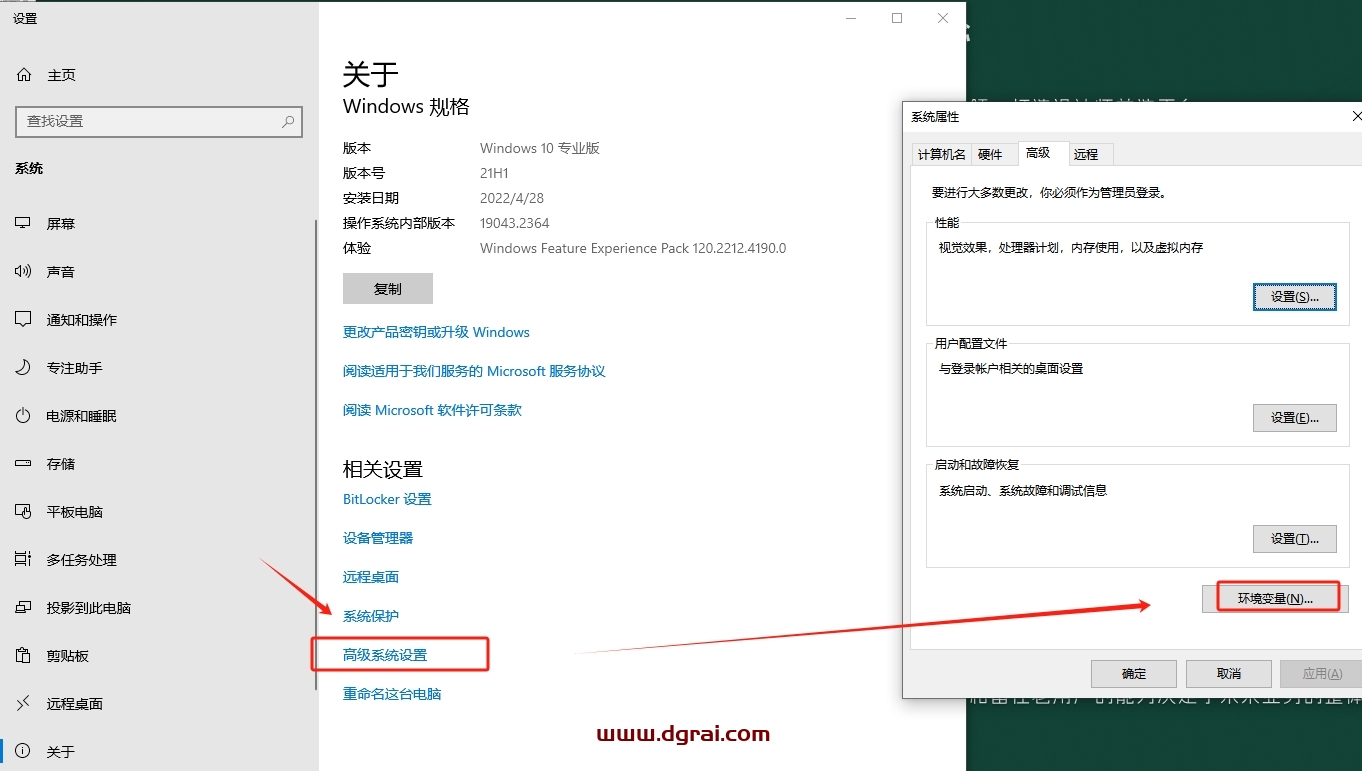Click 应用(A) in 系统属性 dialog
Screen dimensions: 1362x771
click(x=1322, y=674)
